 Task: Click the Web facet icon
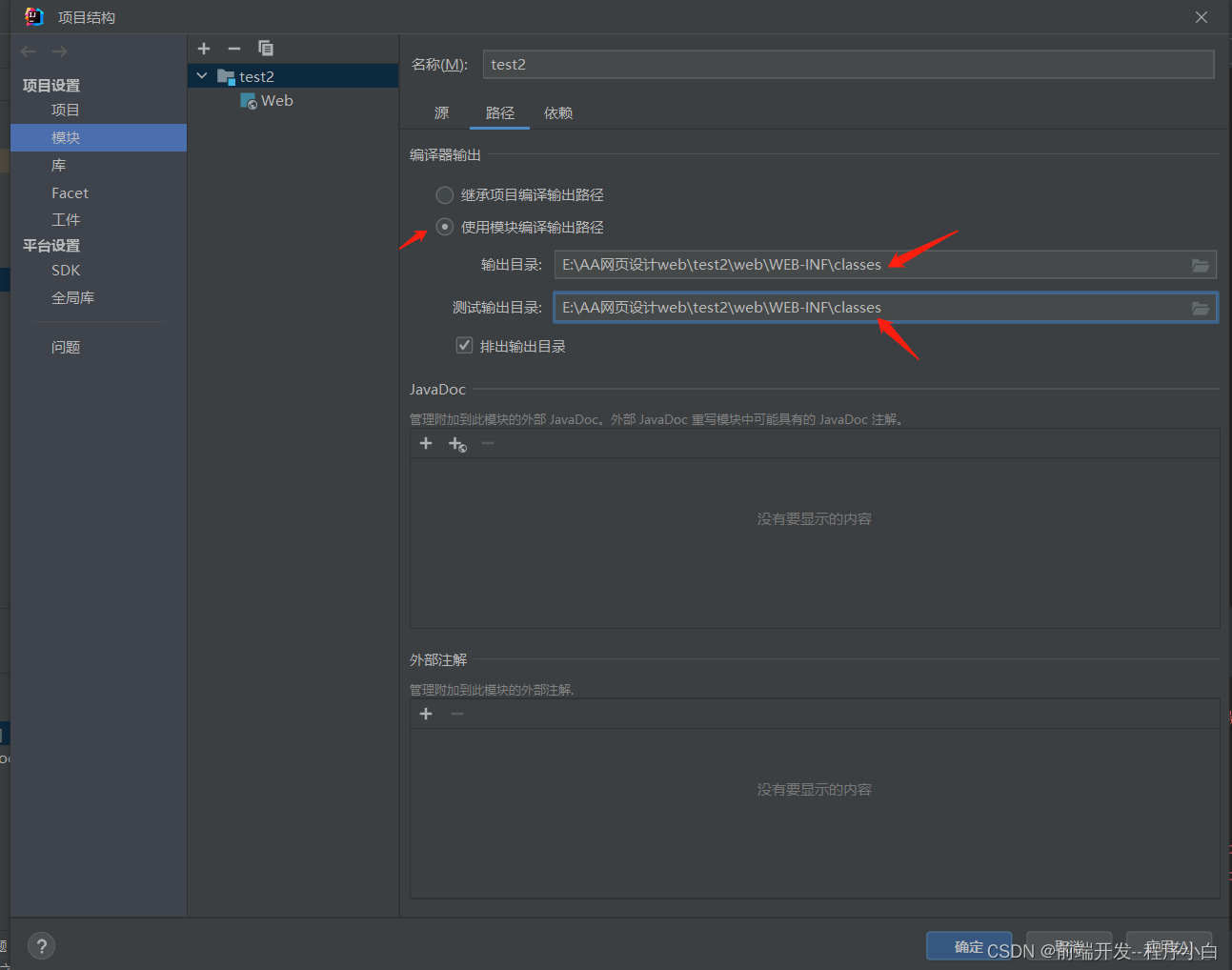[249, 101]
